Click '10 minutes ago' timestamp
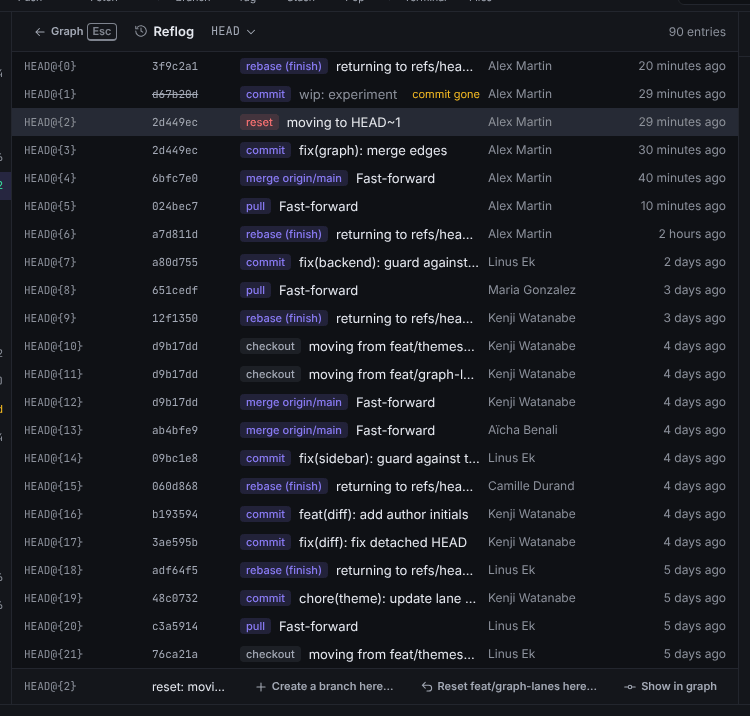 (x=683, y=206)
